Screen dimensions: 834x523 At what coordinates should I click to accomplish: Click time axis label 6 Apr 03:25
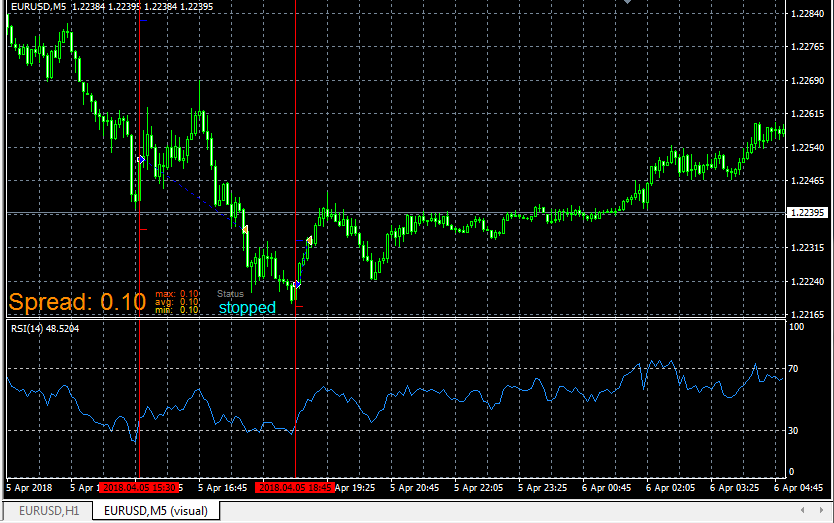[x=734, y=487]
